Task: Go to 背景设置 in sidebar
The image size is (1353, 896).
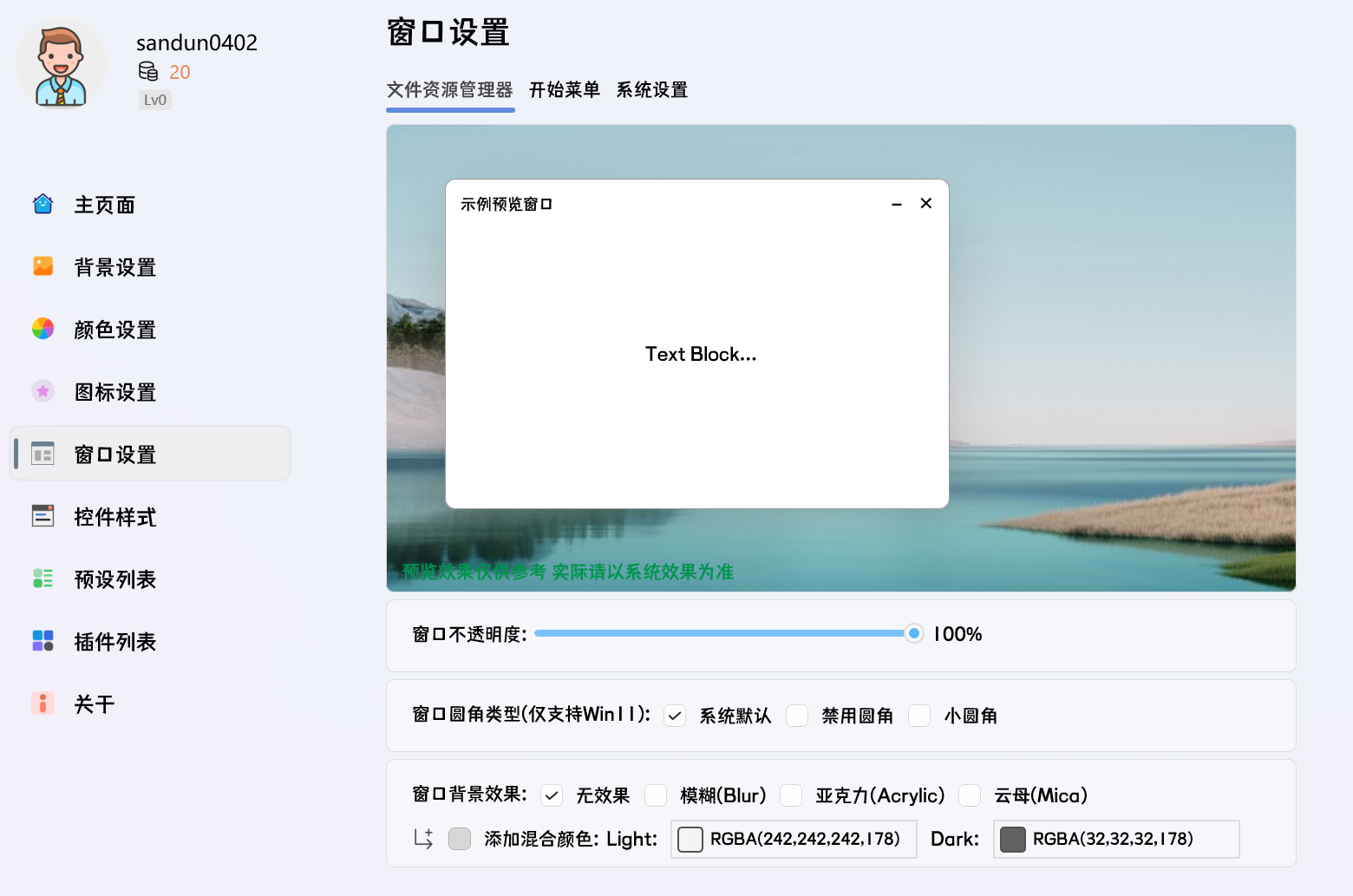Action: point(149,267)
